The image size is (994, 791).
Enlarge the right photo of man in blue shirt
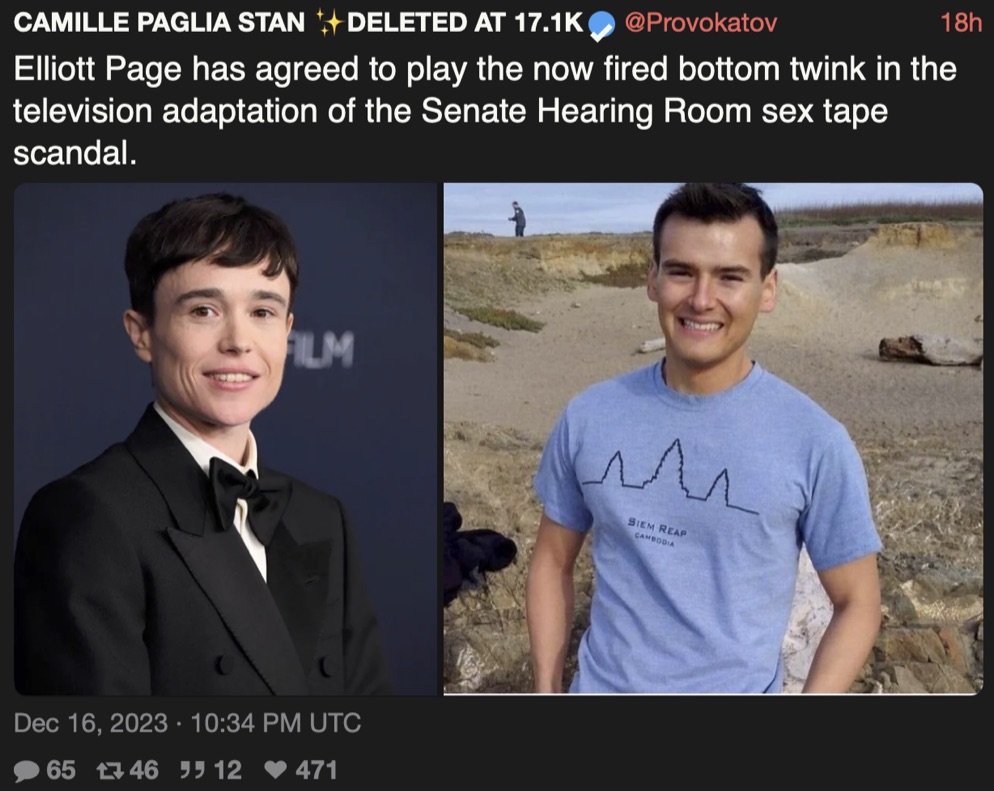coord(713,439)
